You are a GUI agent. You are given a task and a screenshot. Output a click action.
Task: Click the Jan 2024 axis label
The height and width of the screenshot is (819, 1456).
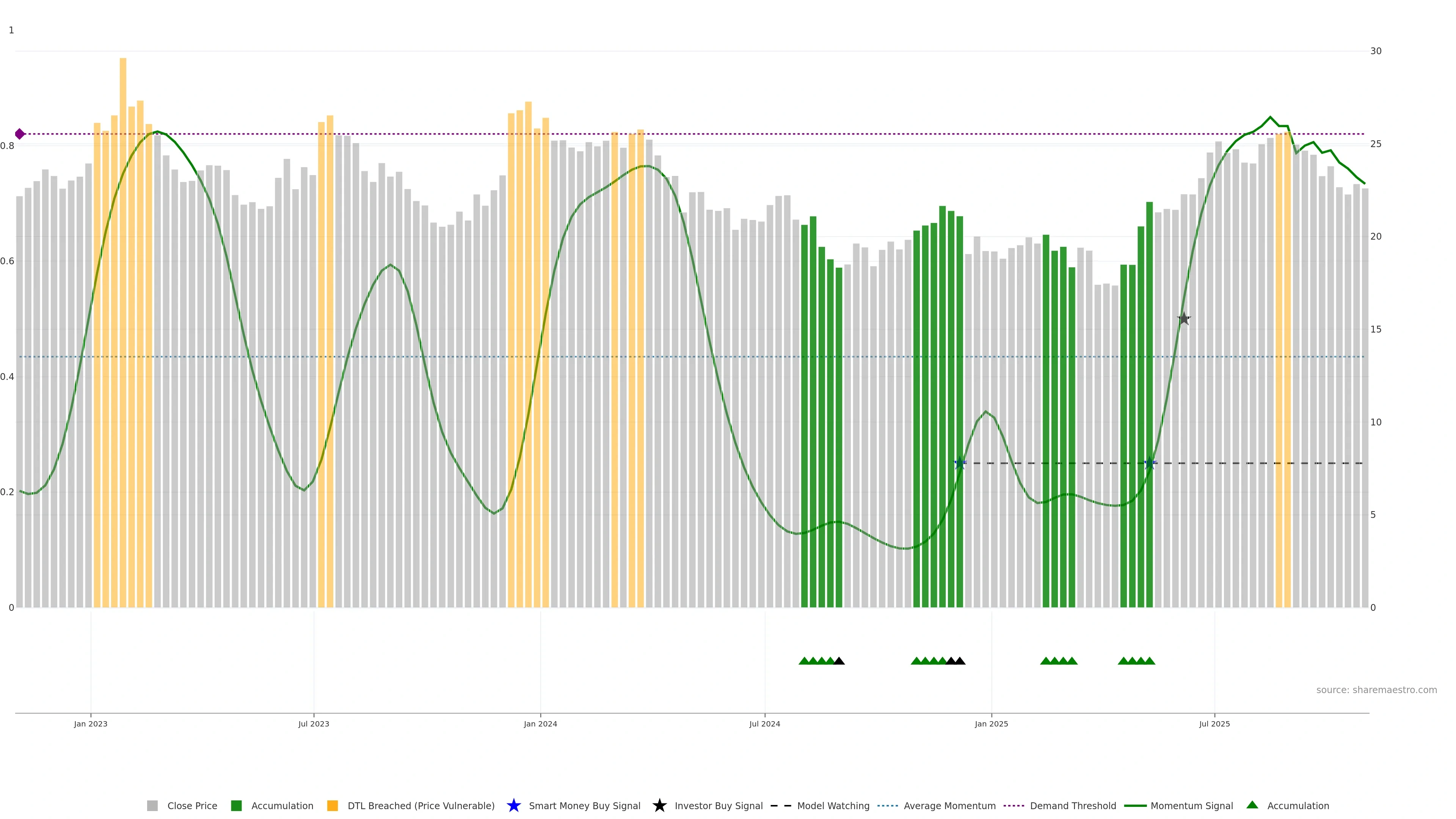pos(540,723)
